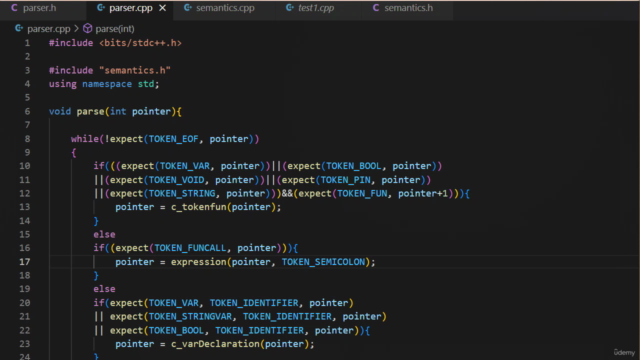The width and height of the screenshot is (640, 360).
Task: Click 'TOKEN_VAR' on line 10
Action: pos(184,166)
